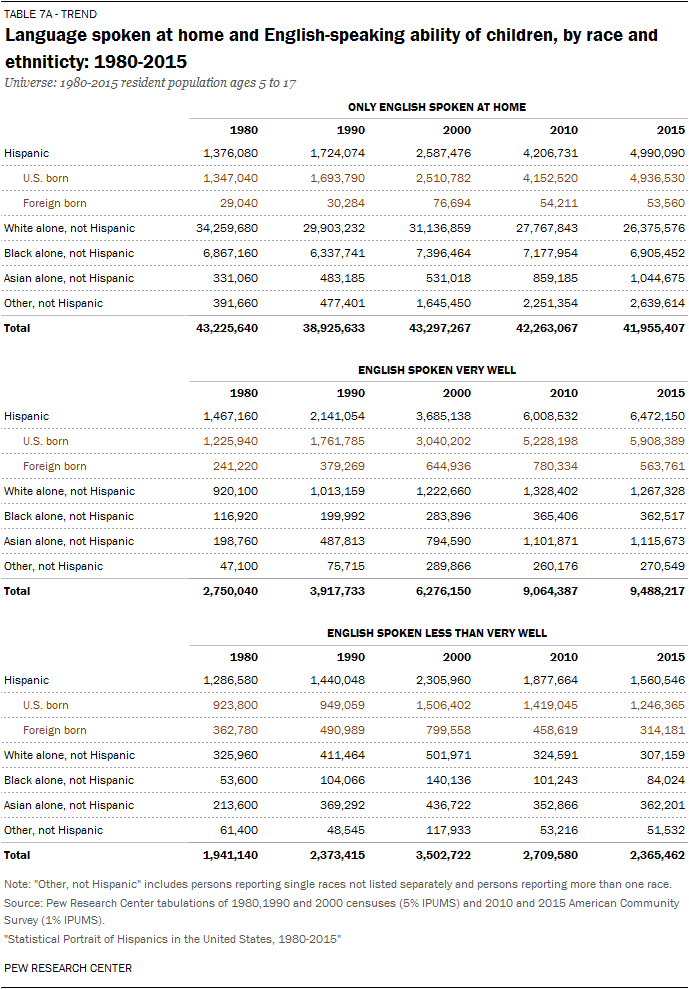The height and width of the screenshot is (989, 689).
Task: Click the 'ENGLISH SPOKEN LESS THAN VERY WELL' header
Action: click(x=436, y=633)
